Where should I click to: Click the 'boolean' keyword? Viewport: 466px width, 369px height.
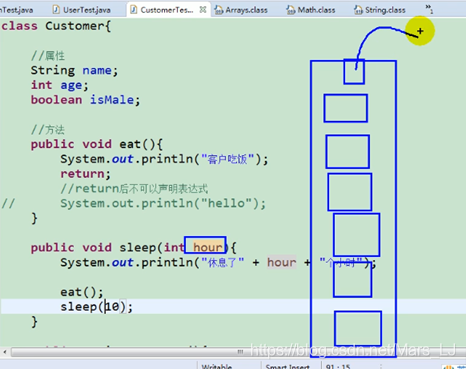(x=56, y=100)
